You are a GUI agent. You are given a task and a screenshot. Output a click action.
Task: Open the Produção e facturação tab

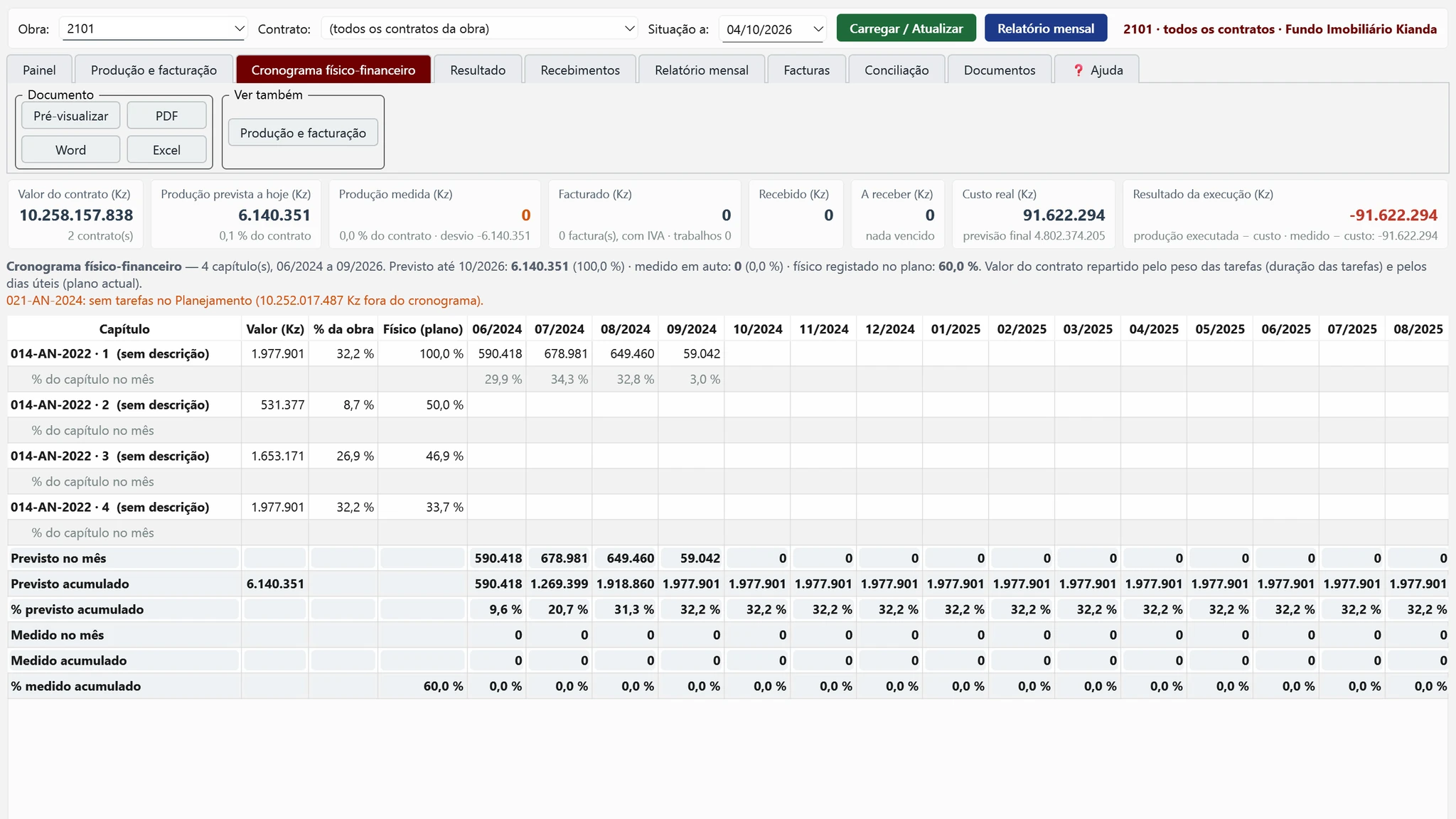pos(154,70)
